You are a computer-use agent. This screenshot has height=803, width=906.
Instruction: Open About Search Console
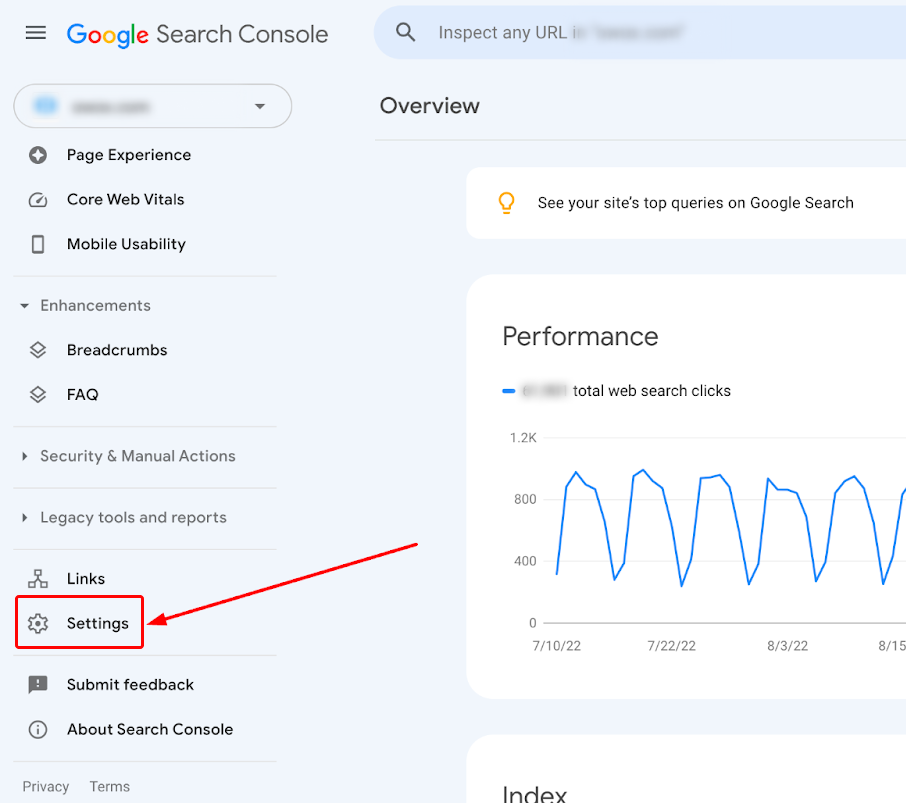150,730
